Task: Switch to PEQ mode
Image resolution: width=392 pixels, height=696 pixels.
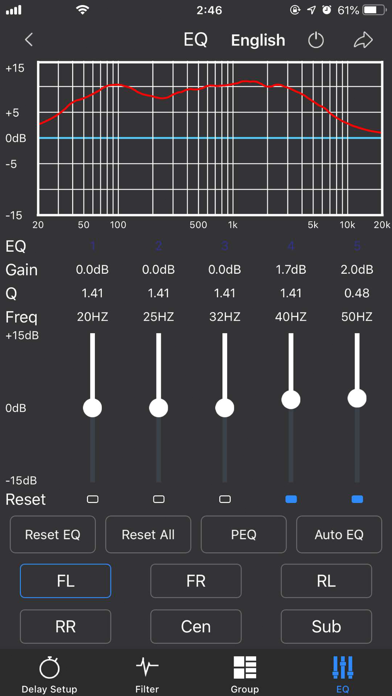Action: (244, 534)
